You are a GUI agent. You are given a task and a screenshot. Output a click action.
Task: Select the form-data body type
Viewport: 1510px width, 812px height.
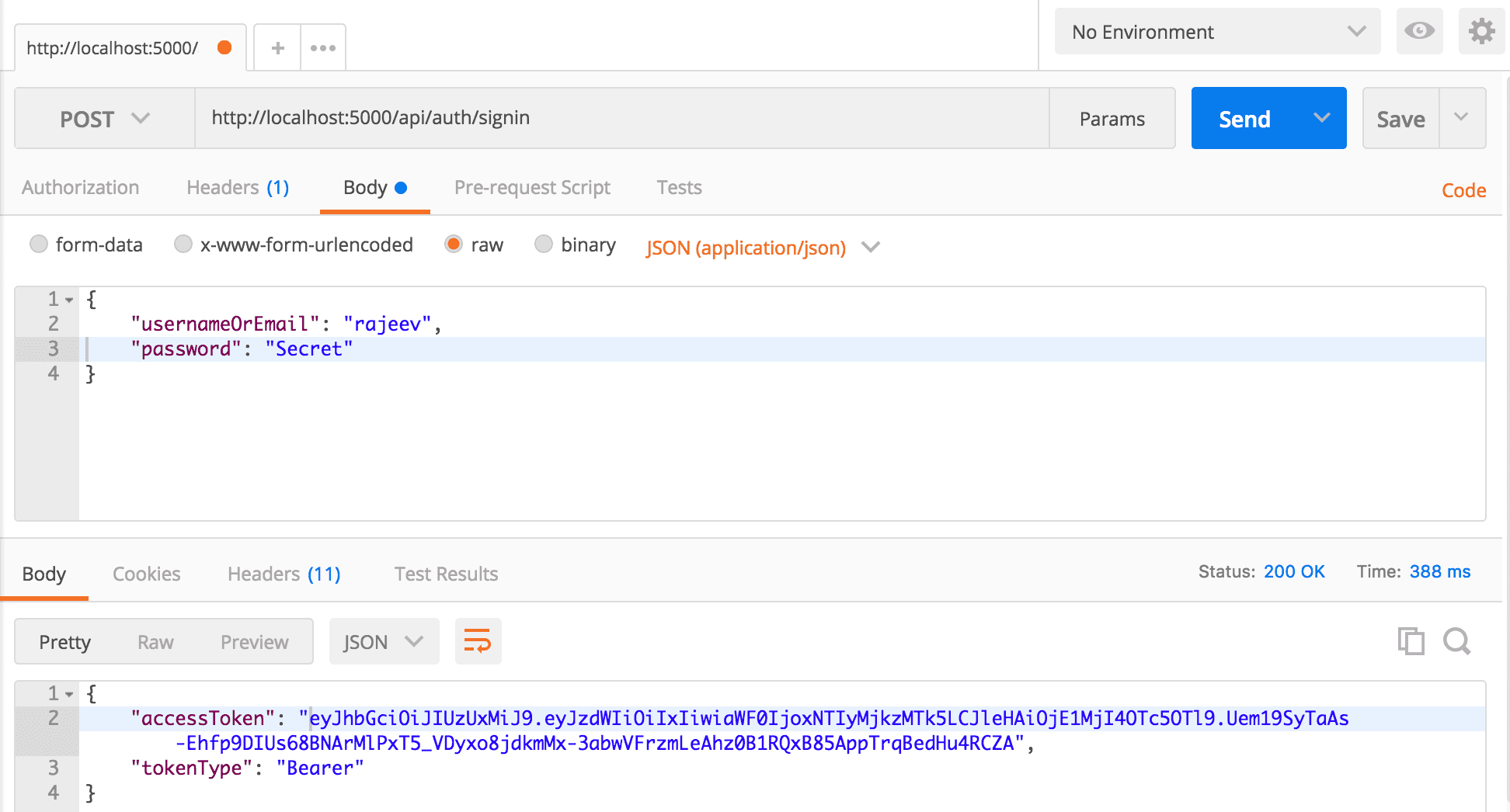39,245
